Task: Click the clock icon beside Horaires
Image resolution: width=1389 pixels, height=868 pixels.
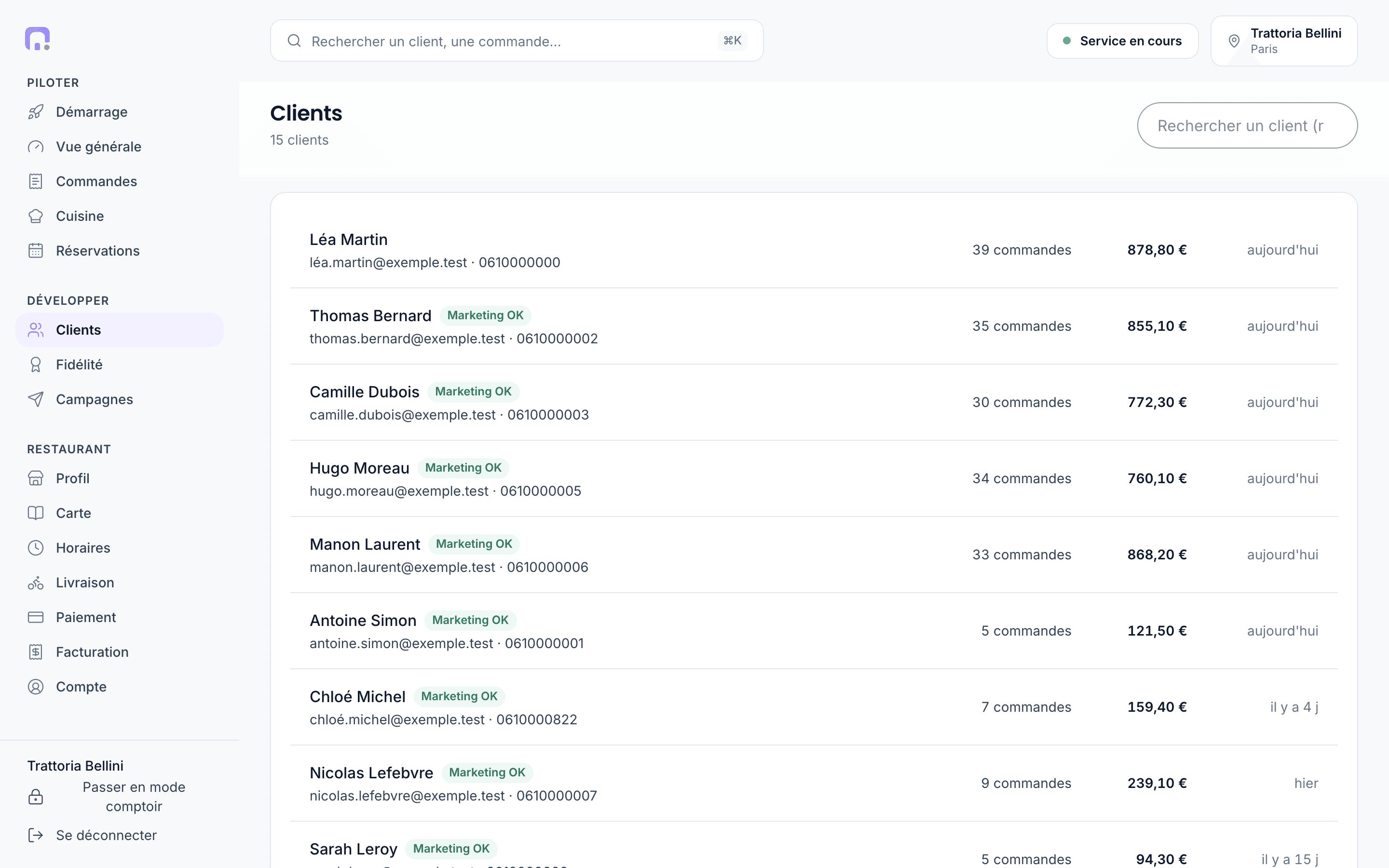Action: point(36,548)
